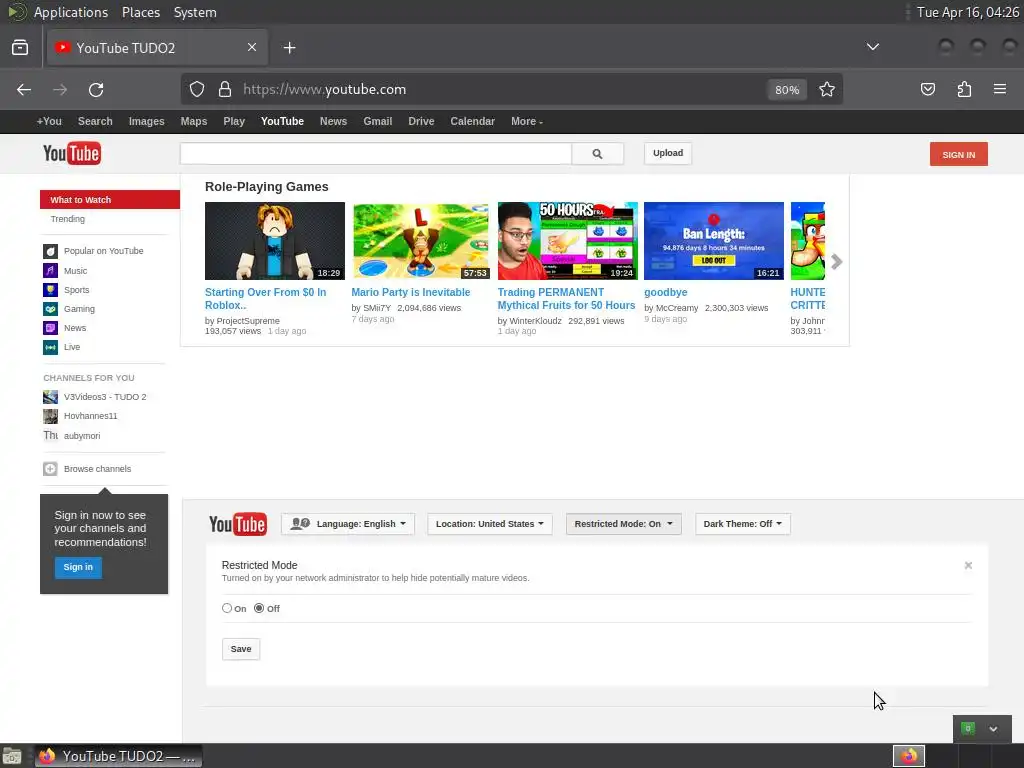This screenshot has height=768, width=1024.
Task: Expand the bottom-right tray chevron
Action: pyautogui.click(x=993, y=729)
